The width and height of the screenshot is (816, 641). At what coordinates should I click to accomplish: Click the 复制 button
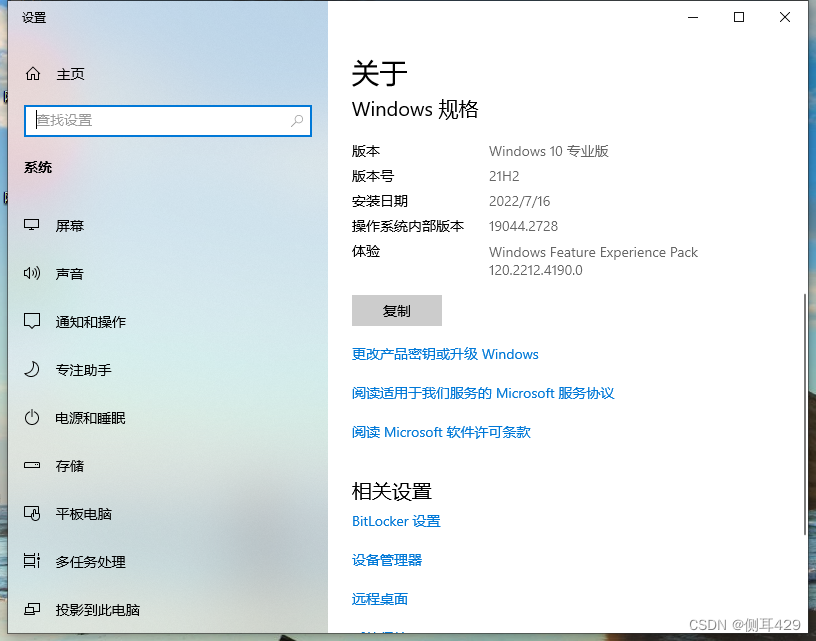tap(397, 311)
